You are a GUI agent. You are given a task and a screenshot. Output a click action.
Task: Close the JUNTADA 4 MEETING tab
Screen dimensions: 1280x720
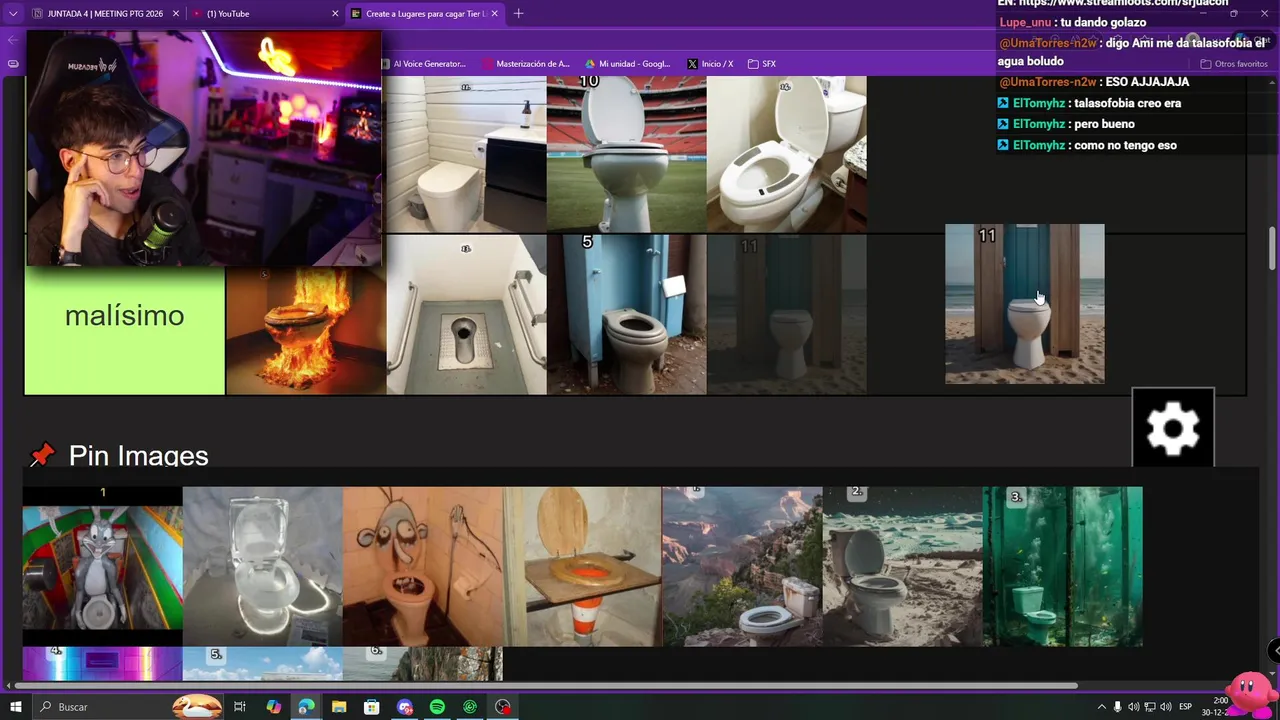pos(176,14)
